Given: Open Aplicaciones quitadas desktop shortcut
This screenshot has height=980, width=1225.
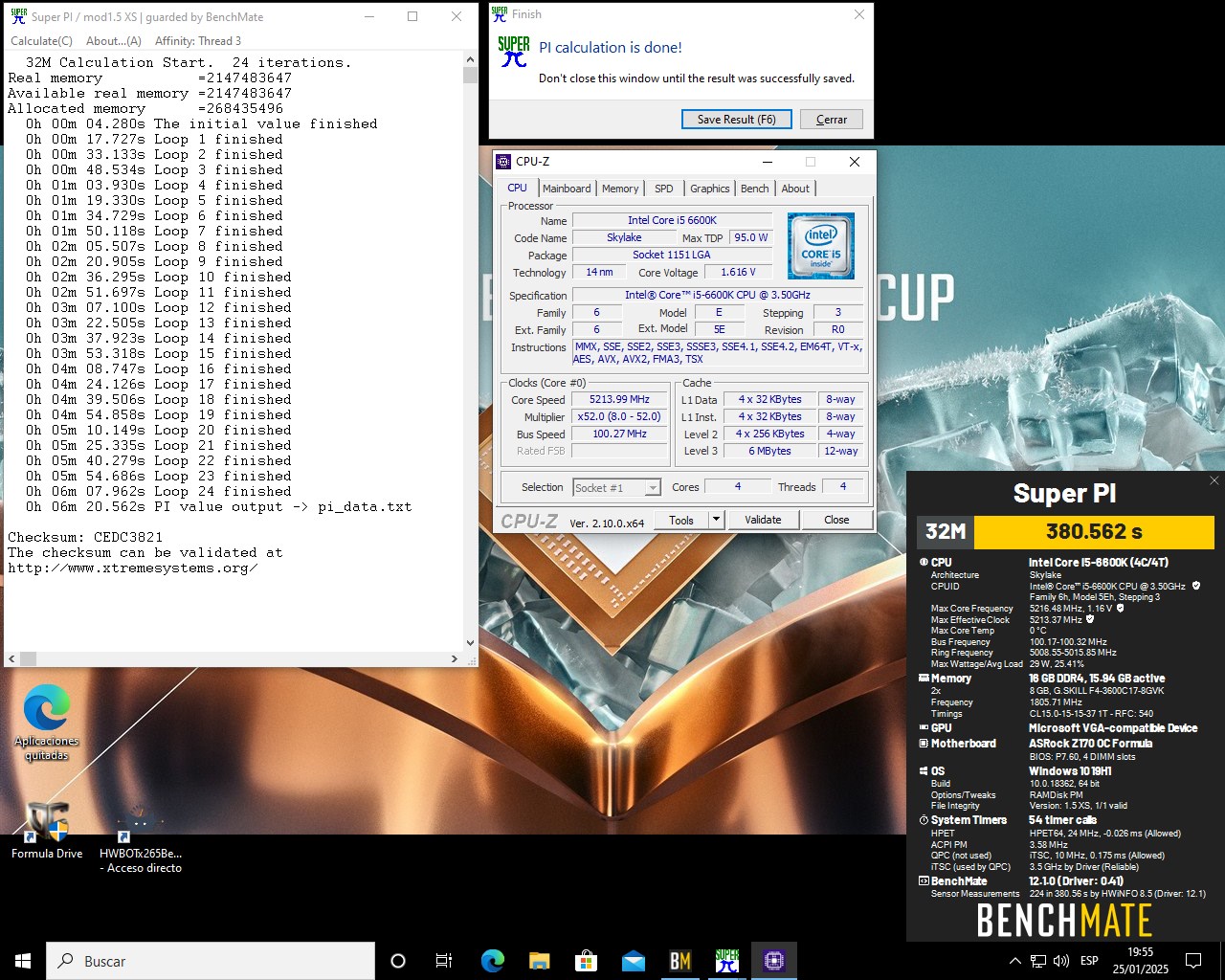Looking at the screenshot, I should [x=46, y=723].
